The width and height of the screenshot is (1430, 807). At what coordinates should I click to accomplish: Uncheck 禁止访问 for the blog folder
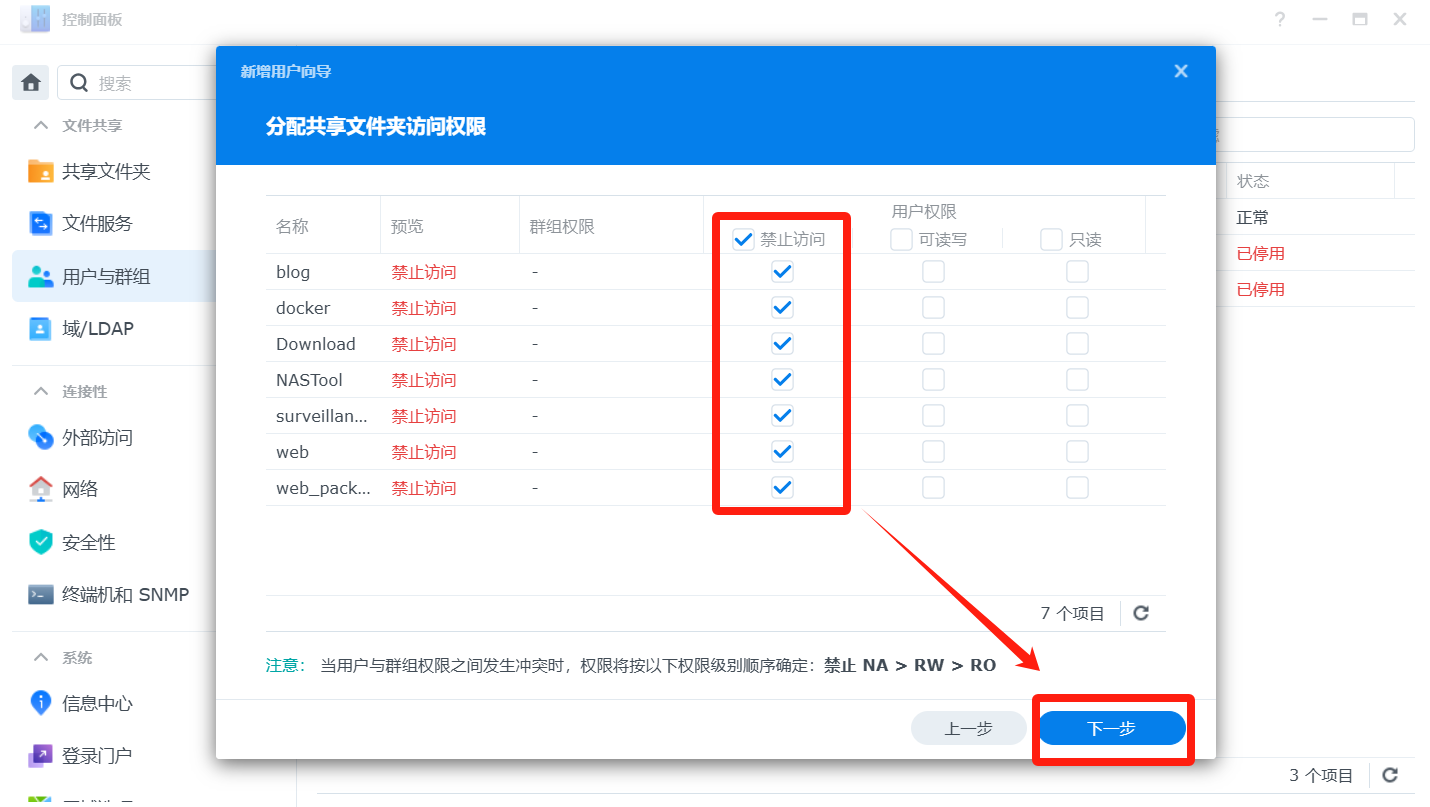[782, 272]
